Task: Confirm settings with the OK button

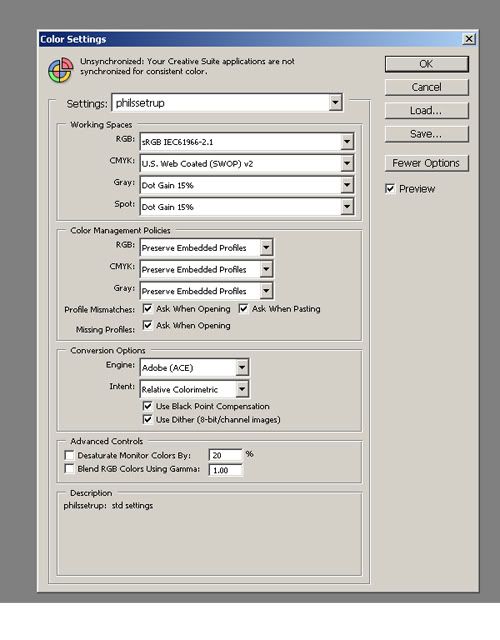Action: pyautogui.click(x=427, y=64)
